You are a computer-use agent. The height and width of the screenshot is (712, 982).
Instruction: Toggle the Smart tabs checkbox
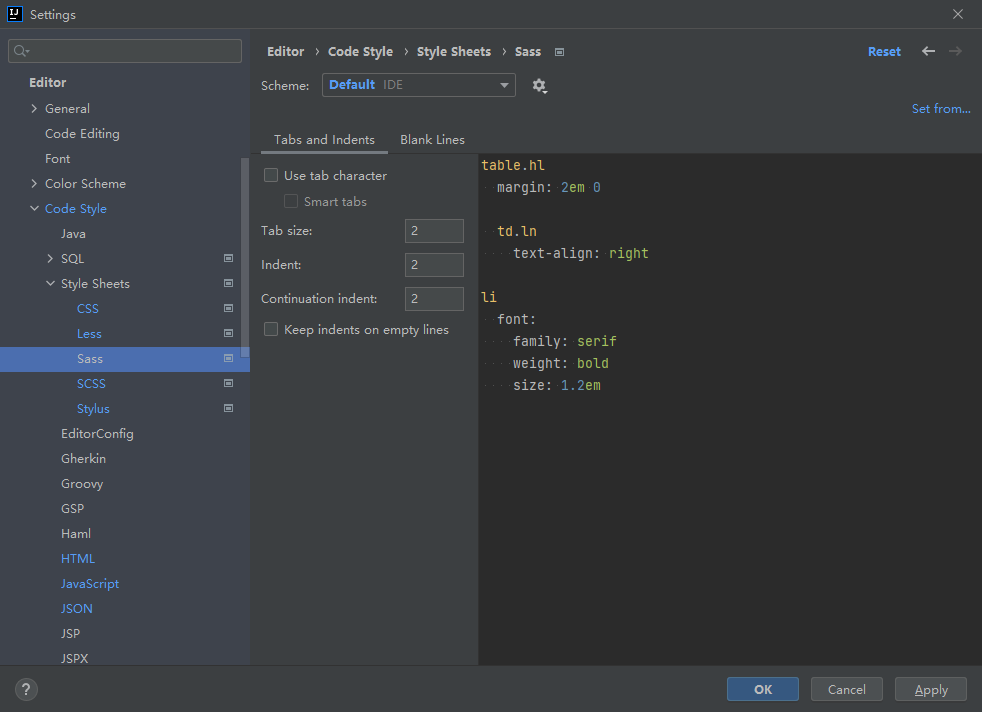(x=291, y=202)
